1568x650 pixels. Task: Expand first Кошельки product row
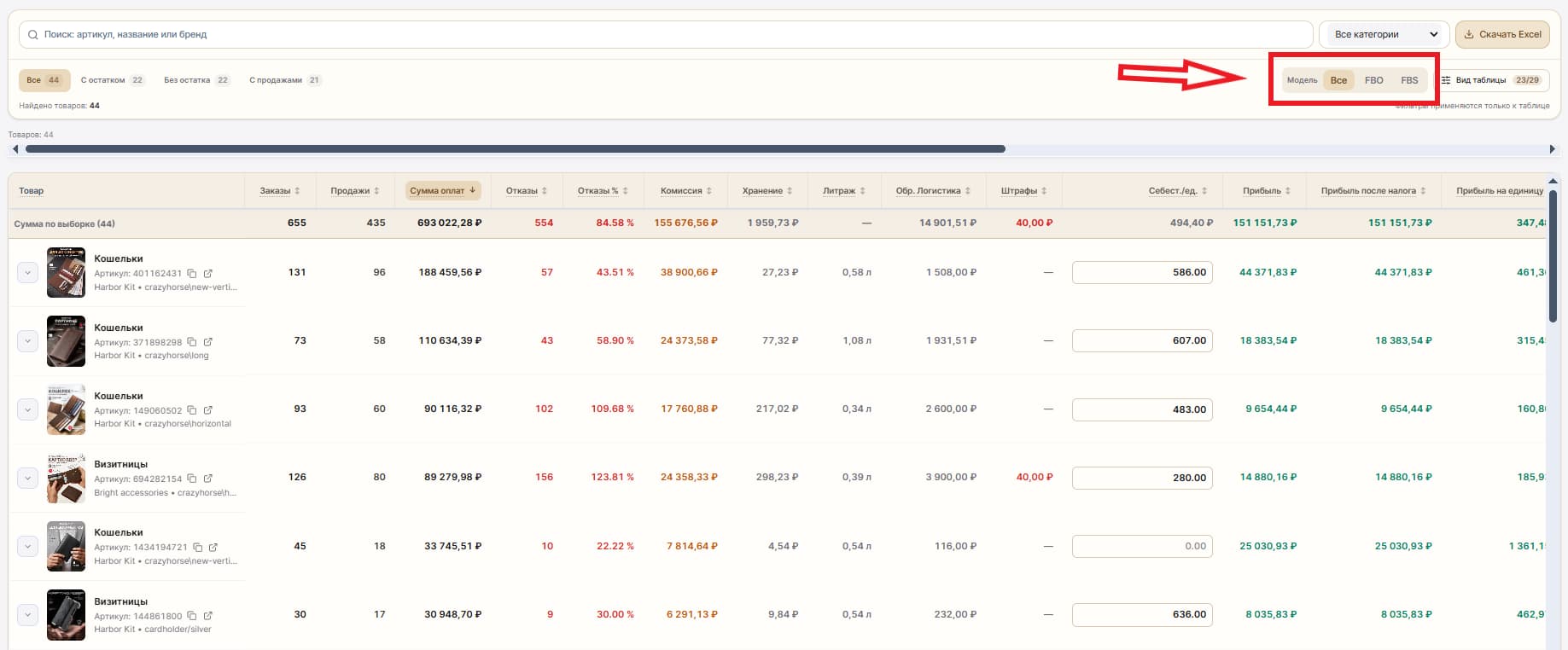(x=27, y=273)
